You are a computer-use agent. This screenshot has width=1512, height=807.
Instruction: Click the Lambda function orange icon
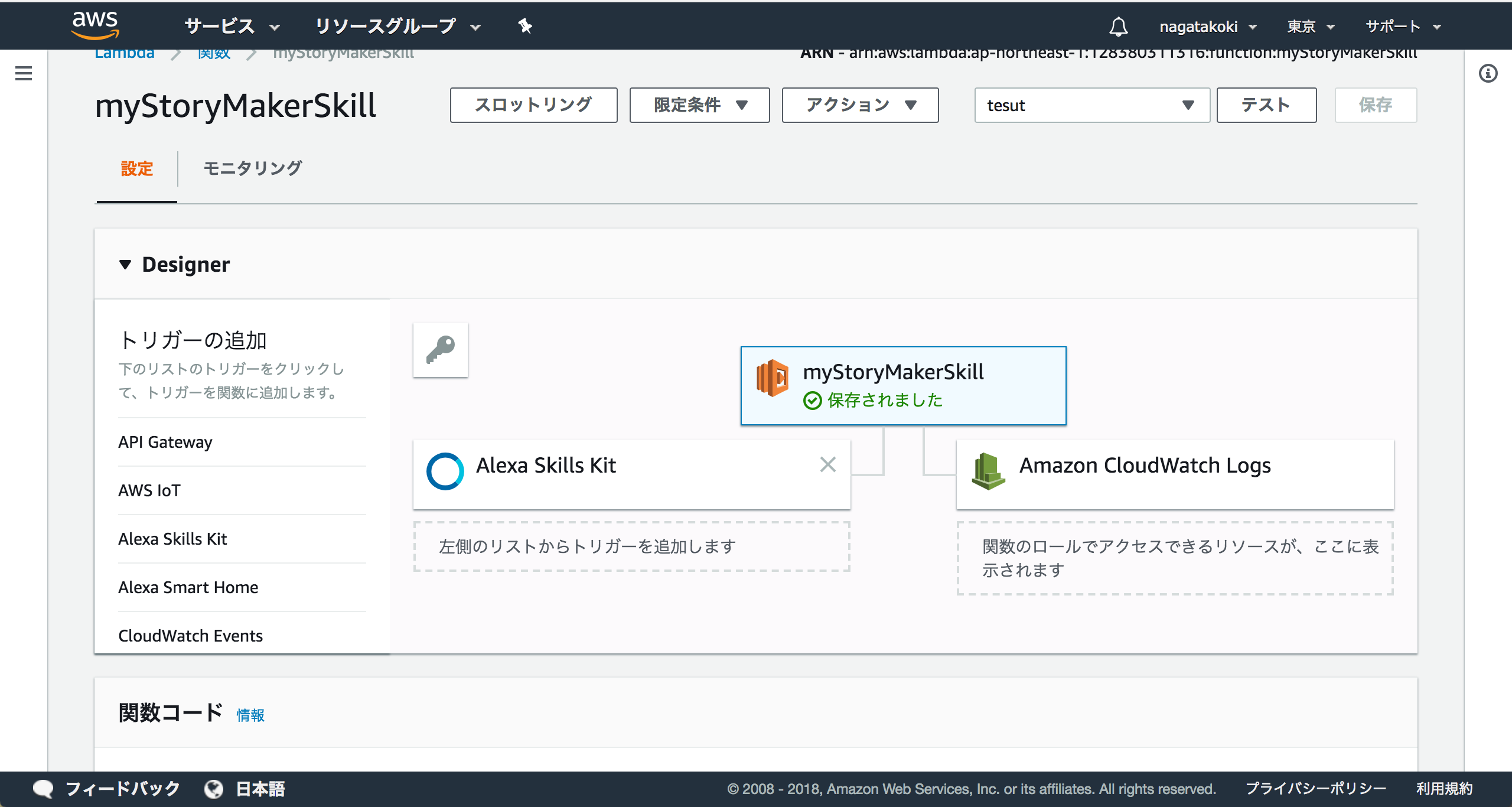tap(772, 378)
